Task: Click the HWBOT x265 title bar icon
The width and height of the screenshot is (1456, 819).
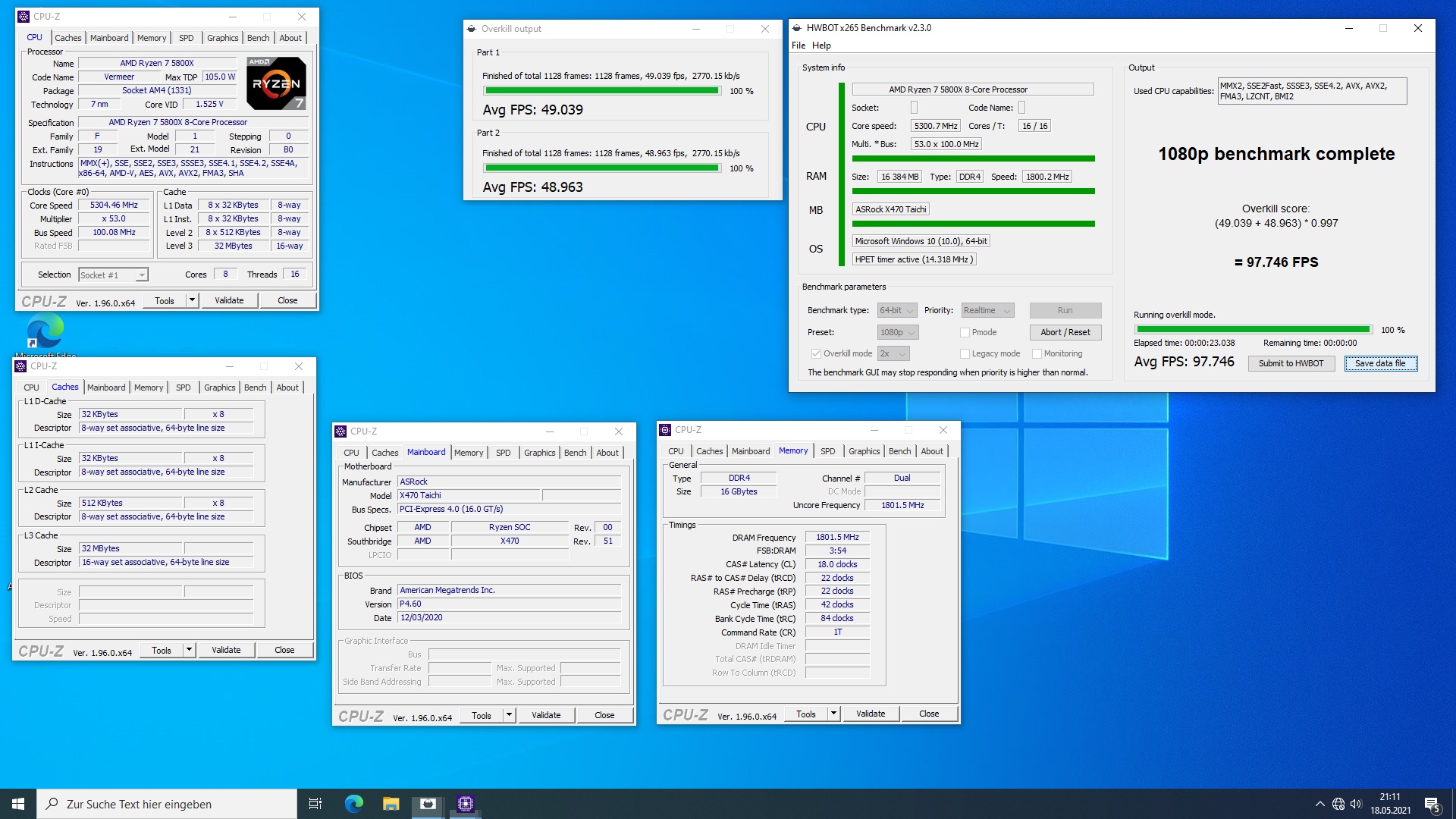Action: pos(797,28)
